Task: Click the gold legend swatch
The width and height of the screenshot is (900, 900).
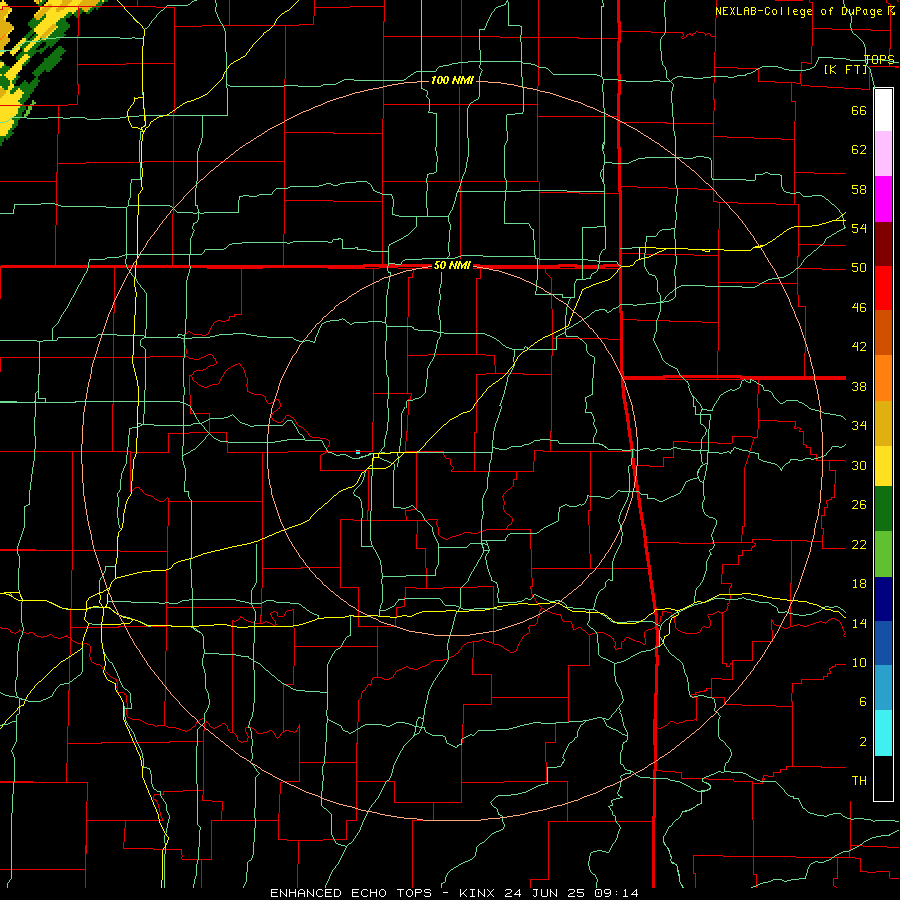Action: click(x=883, y=423)
